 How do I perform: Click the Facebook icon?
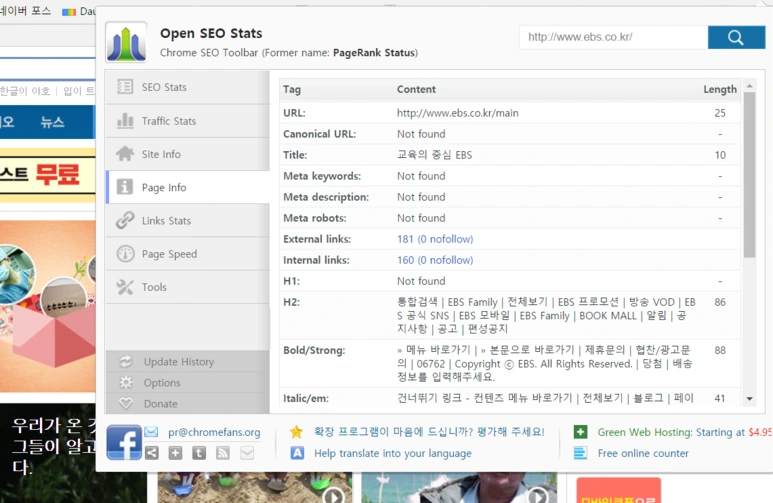pyautogui.click(x=124, y=442)
